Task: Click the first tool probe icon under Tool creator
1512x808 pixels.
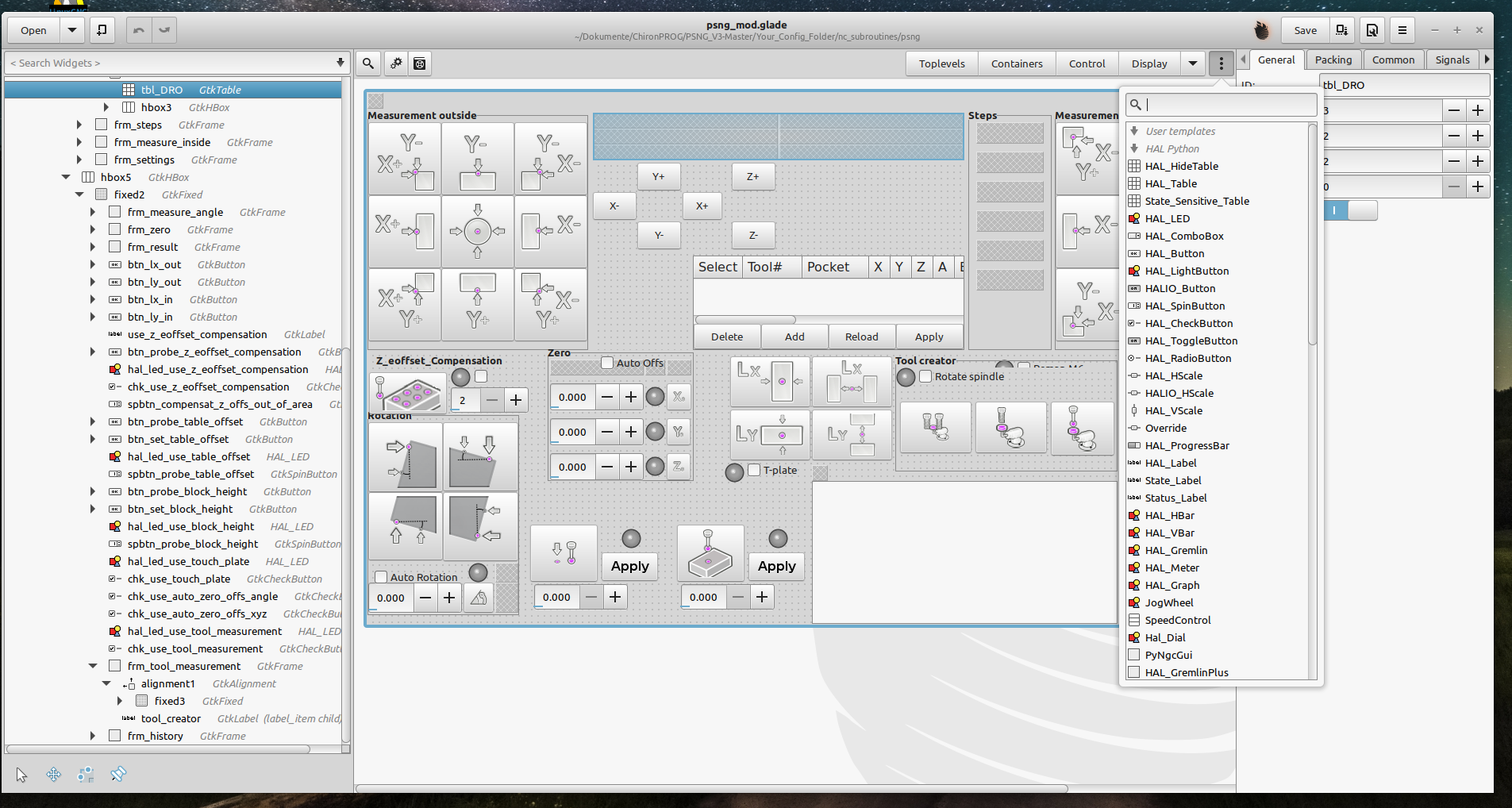Action: coord(936,428)
